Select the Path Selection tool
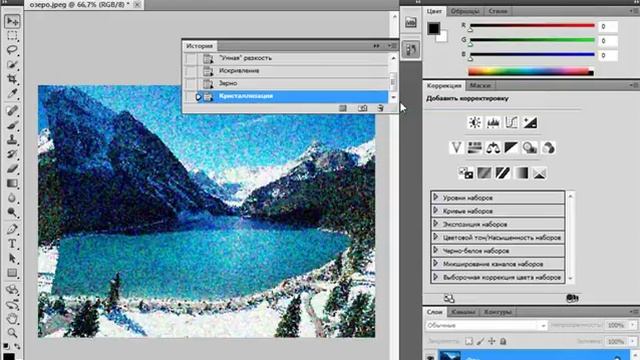The width and height of the screenshot is (640, 360). tap(12, 258)
